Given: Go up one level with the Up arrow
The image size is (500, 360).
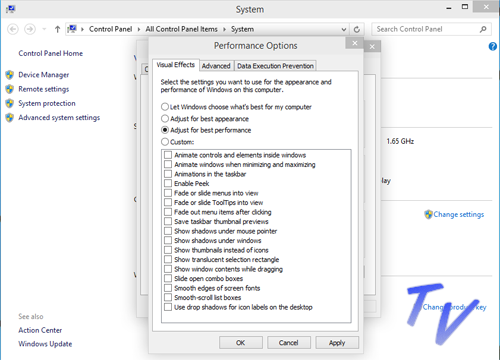Looking at the screenshot, I should coord(57,29).
